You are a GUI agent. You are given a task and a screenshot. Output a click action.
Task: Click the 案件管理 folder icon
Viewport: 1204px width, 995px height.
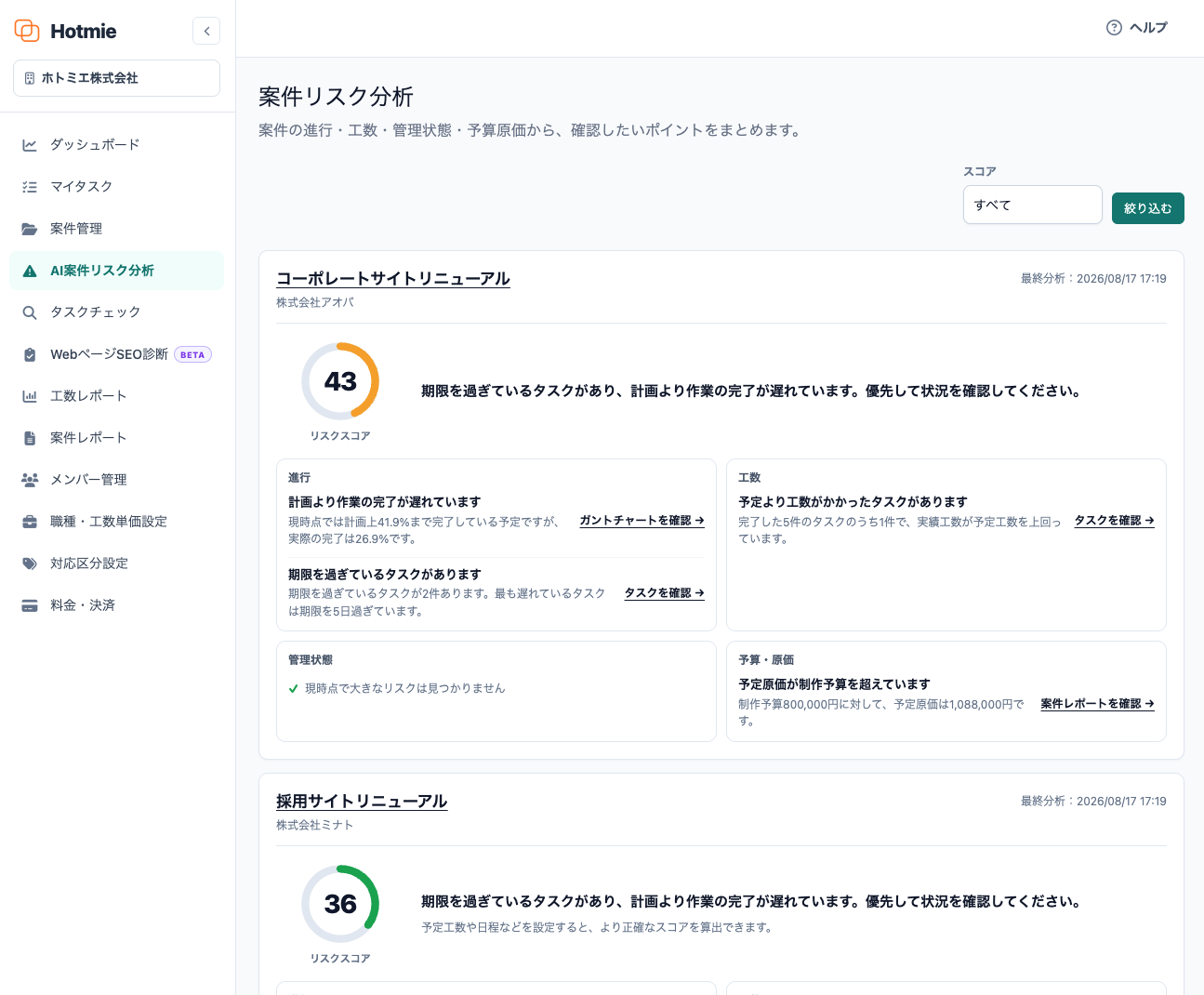(x=30, y=229)
